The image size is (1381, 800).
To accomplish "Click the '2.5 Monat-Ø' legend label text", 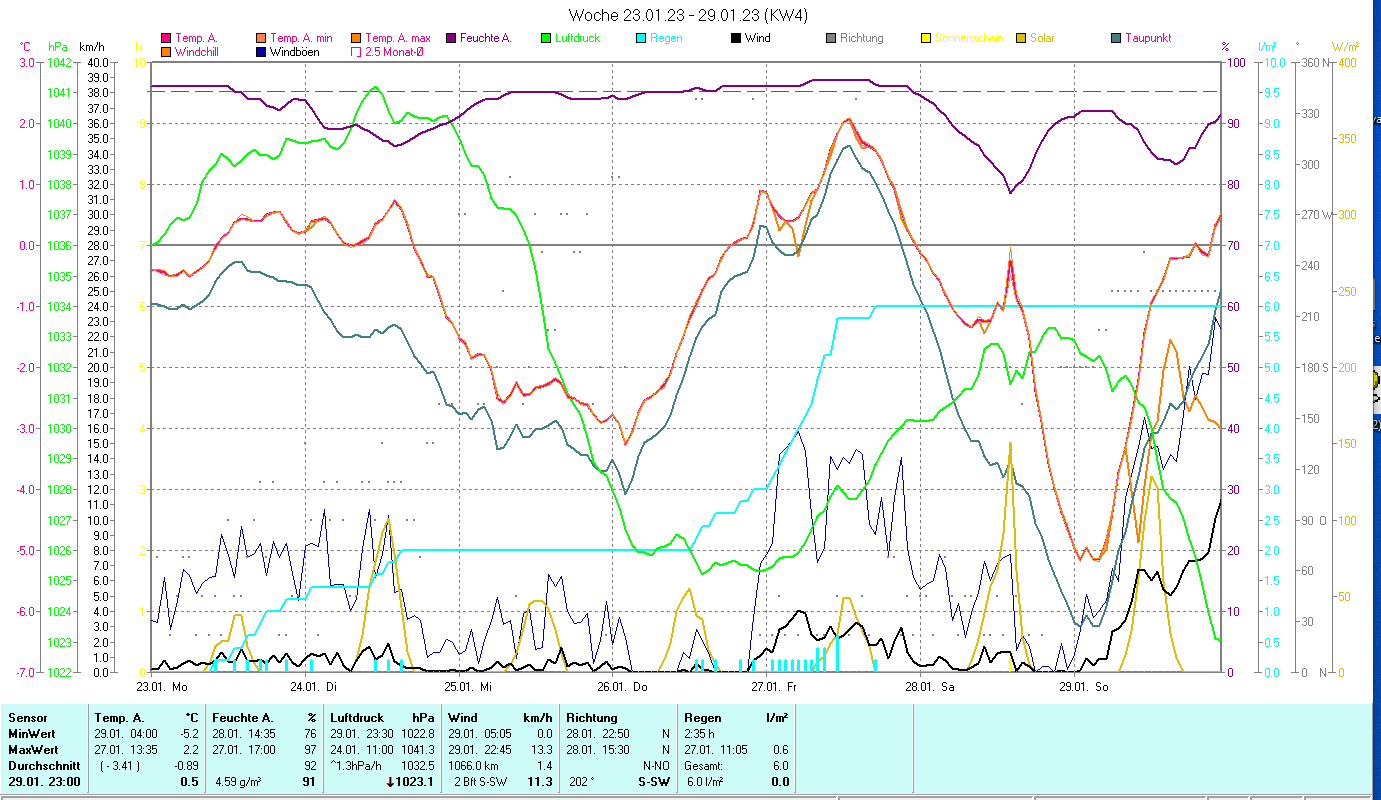I will (394, 51).
